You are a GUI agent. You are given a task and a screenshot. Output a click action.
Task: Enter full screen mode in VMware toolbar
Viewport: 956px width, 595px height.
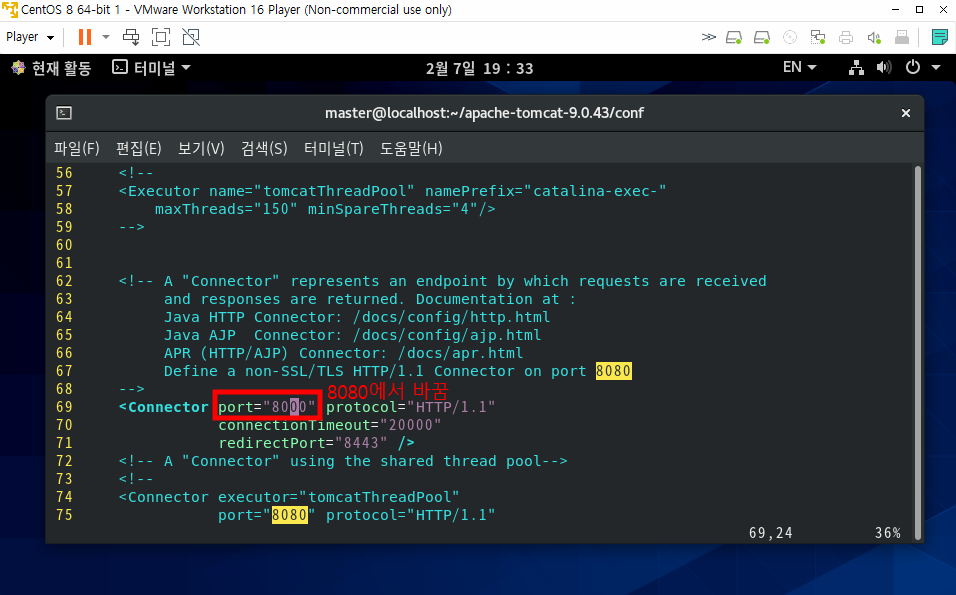point(161,37)
